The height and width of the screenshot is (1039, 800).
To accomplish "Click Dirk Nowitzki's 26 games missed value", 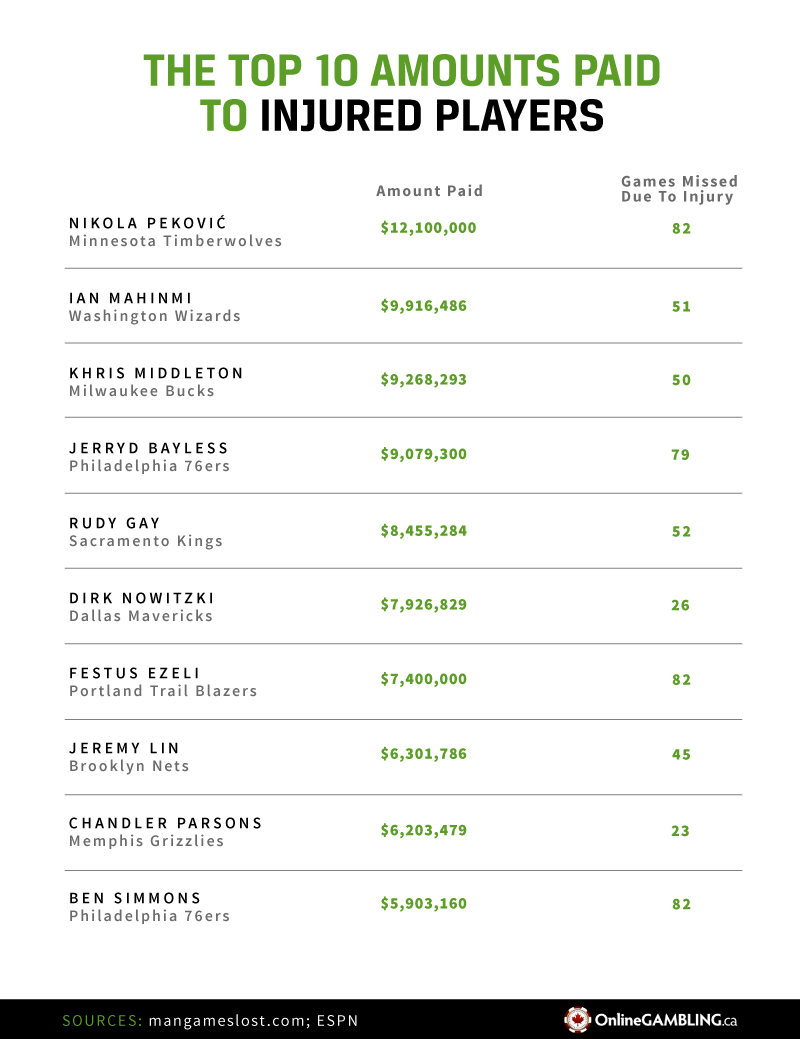I will click(x=681, y=605).
